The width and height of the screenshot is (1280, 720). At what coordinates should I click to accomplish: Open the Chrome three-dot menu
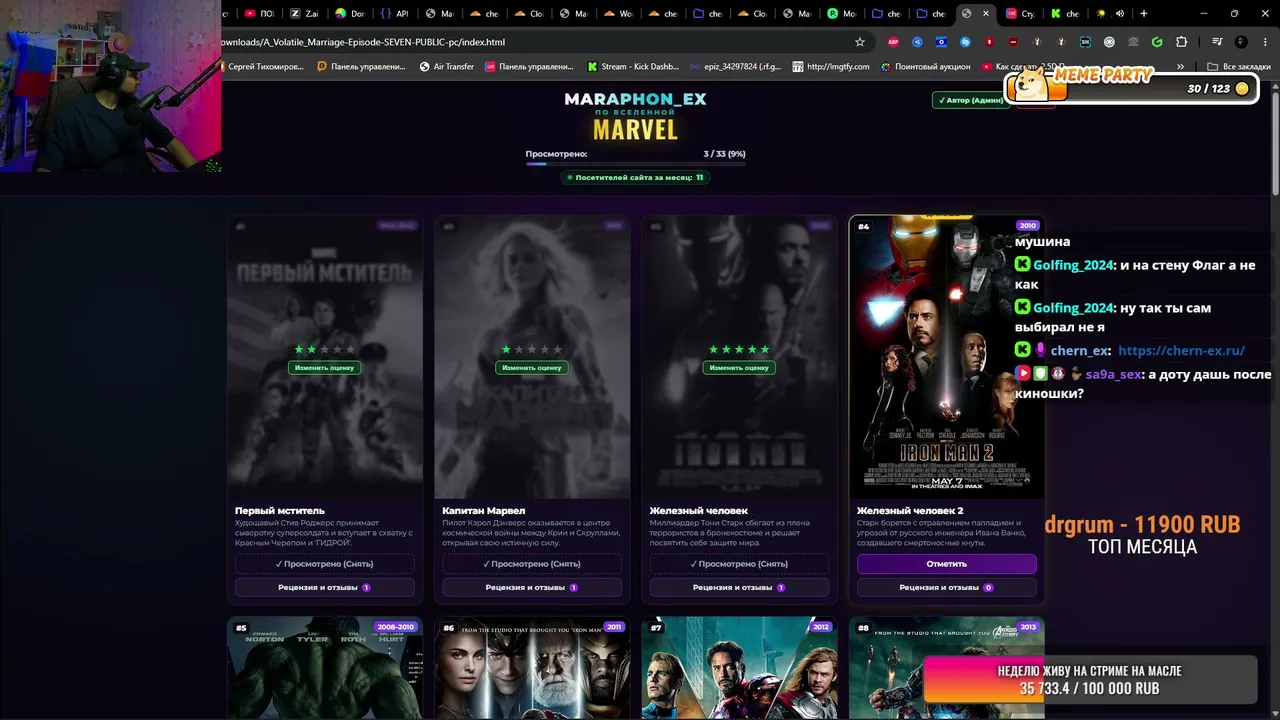(x=1263, y=42)
